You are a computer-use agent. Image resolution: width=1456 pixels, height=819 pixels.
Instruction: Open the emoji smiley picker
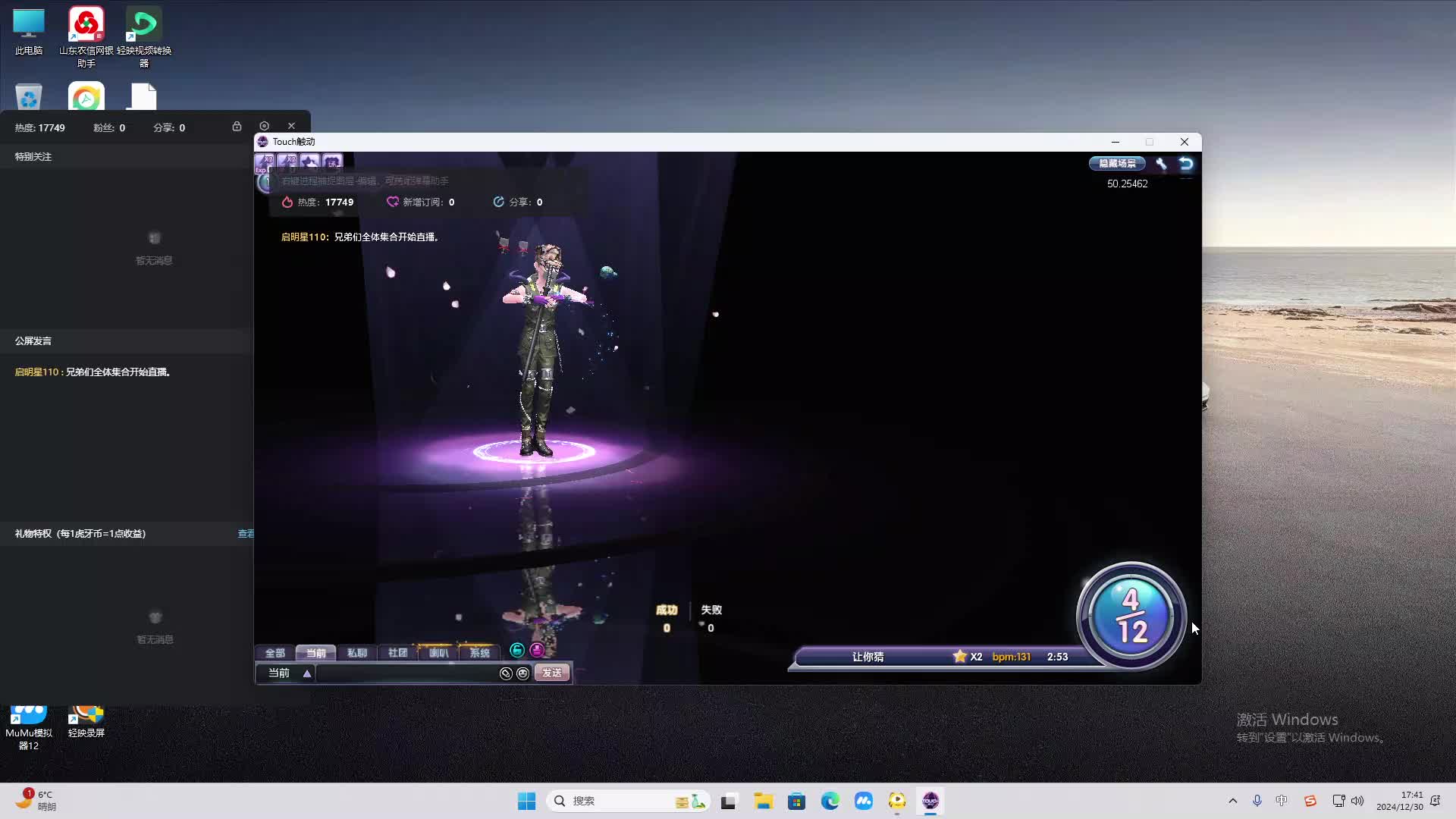(522, 673)
